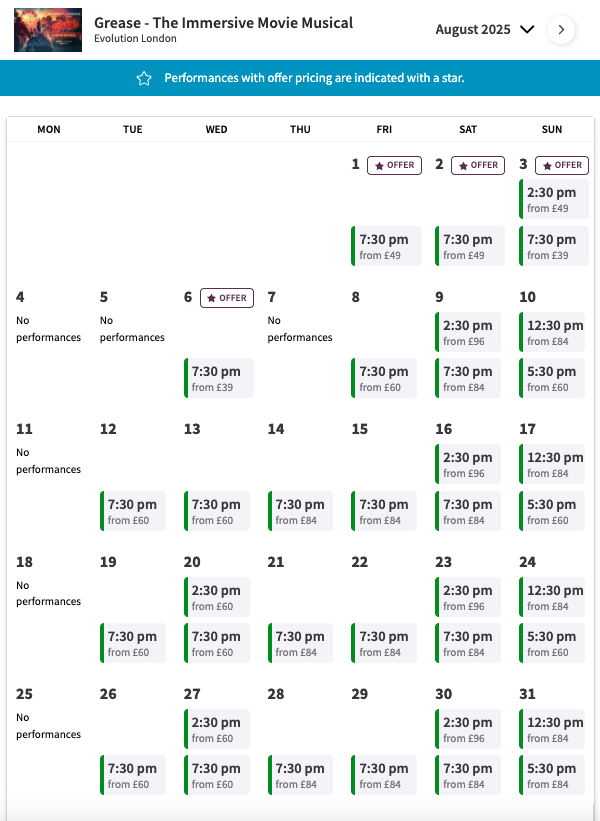Select 2:30 pm performance on August 20
Image resolution: width=600 pixels, height=821 pixels.
[217, 597]
